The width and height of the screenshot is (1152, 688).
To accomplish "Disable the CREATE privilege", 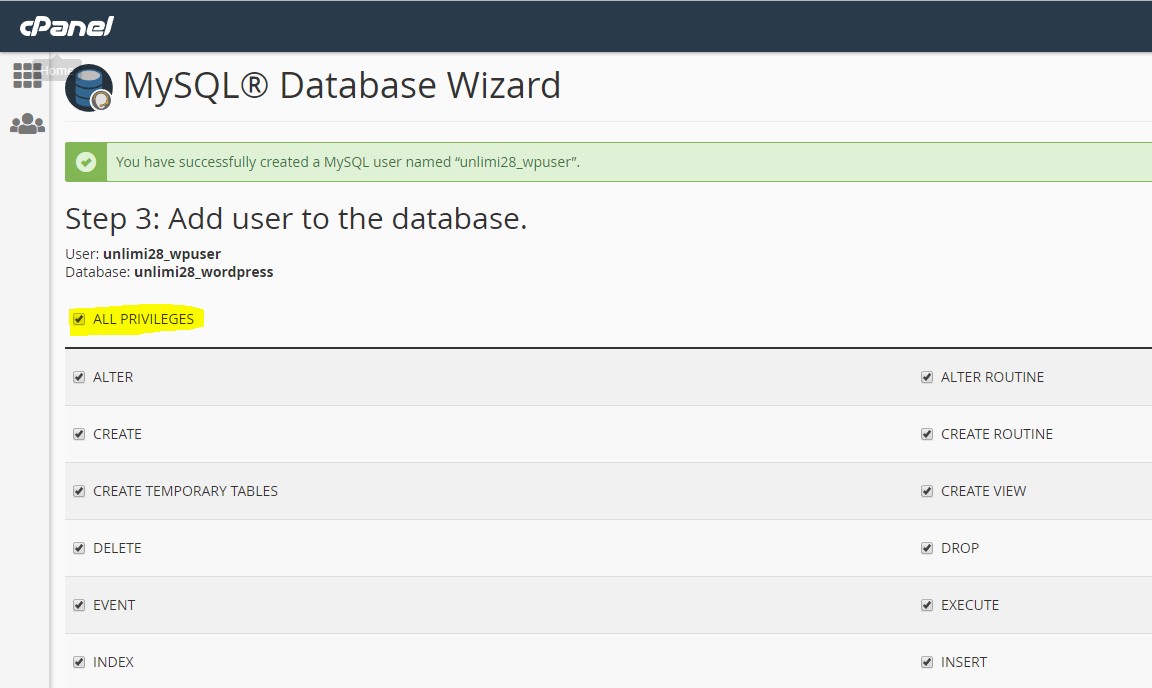I will pos(79,434).
